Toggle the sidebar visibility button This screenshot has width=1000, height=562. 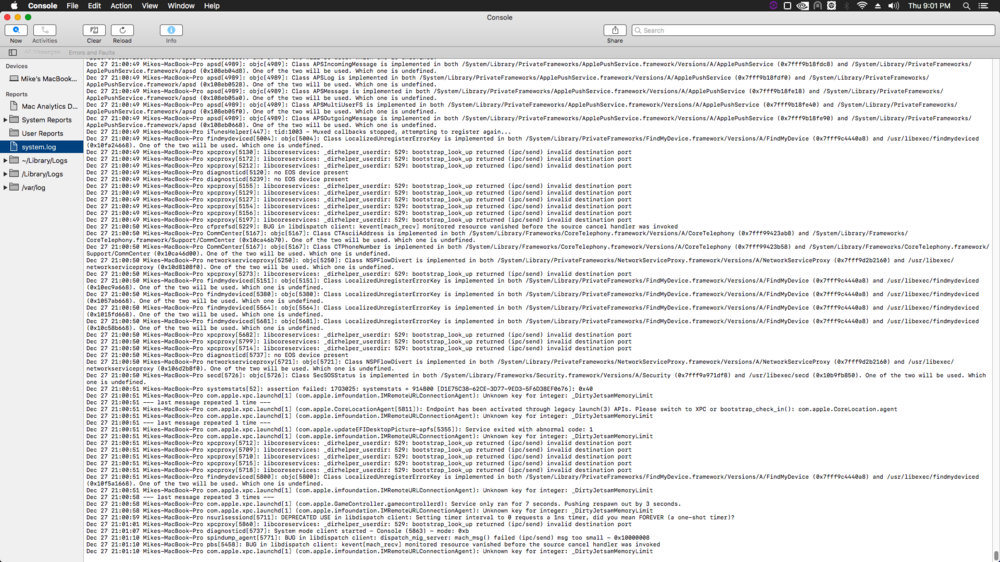pyautogui.click(x=12, y=52)
